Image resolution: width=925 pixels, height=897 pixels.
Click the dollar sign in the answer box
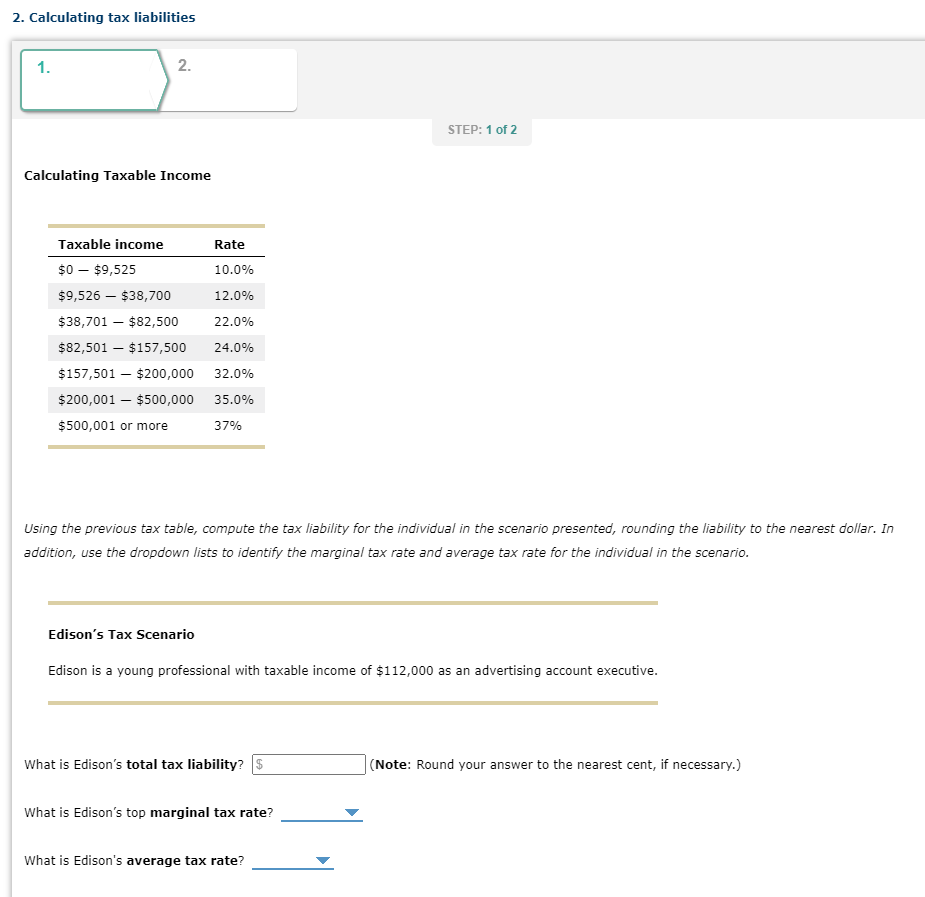coord(259,764)
